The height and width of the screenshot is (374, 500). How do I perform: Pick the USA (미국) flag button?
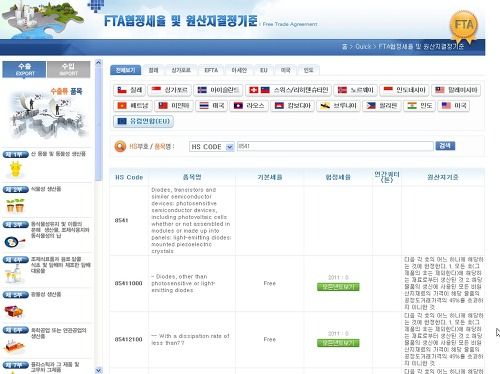[454, 106]
